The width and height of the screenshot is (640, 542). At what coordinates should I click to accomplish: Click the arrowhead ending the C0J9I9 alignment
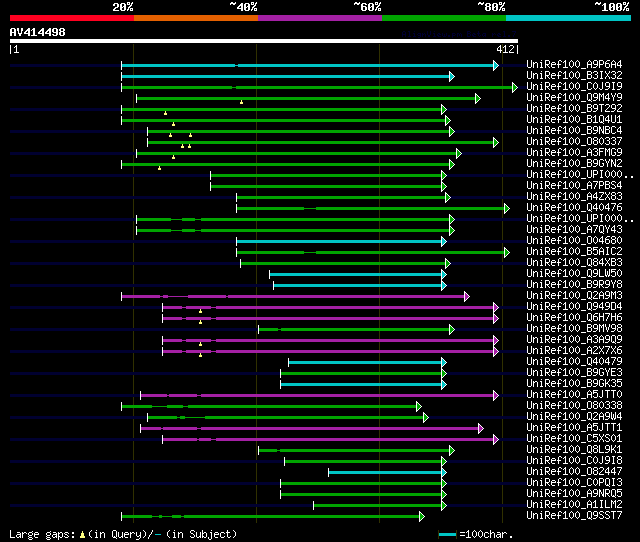[515, 87]
